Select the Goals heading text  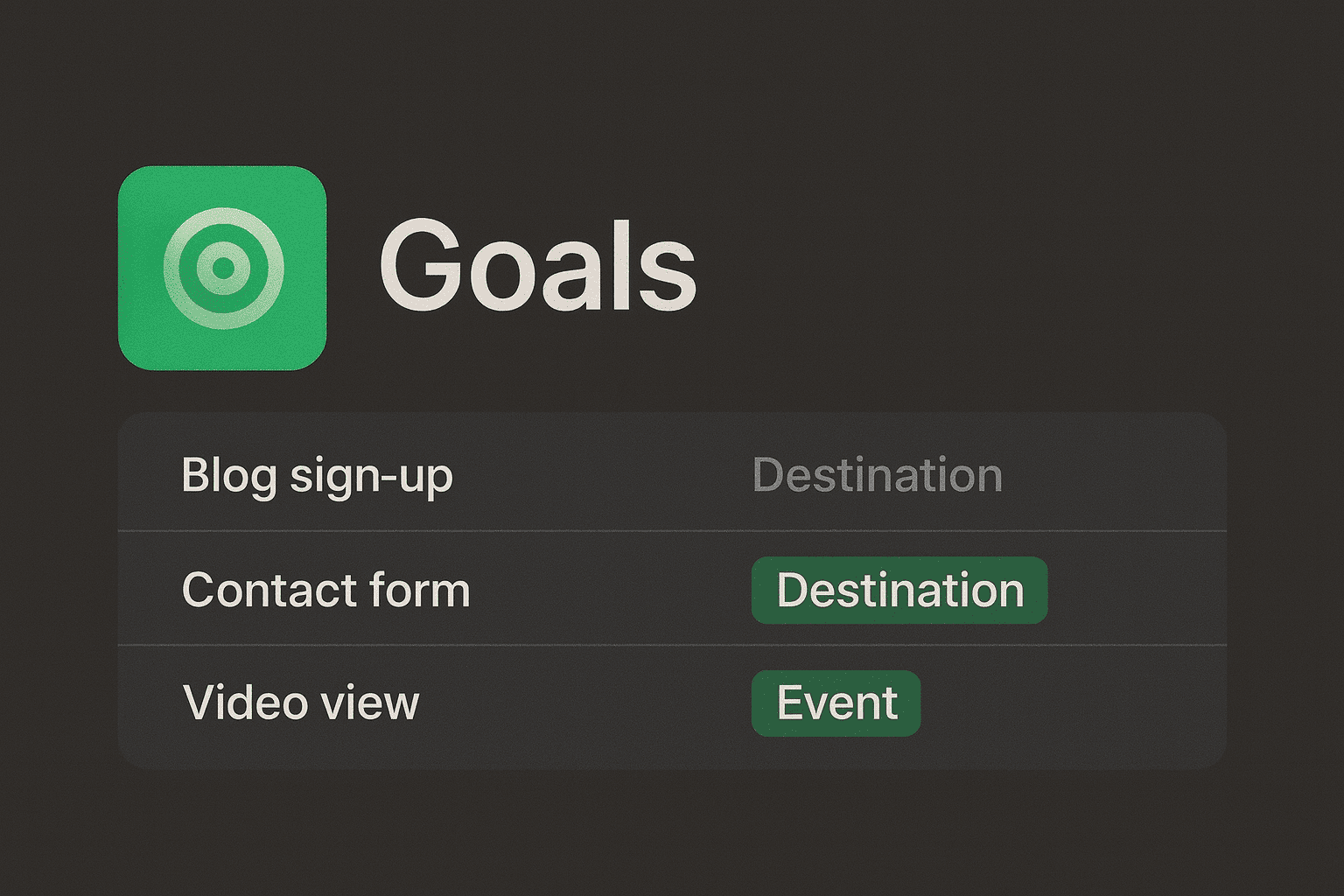537,265
